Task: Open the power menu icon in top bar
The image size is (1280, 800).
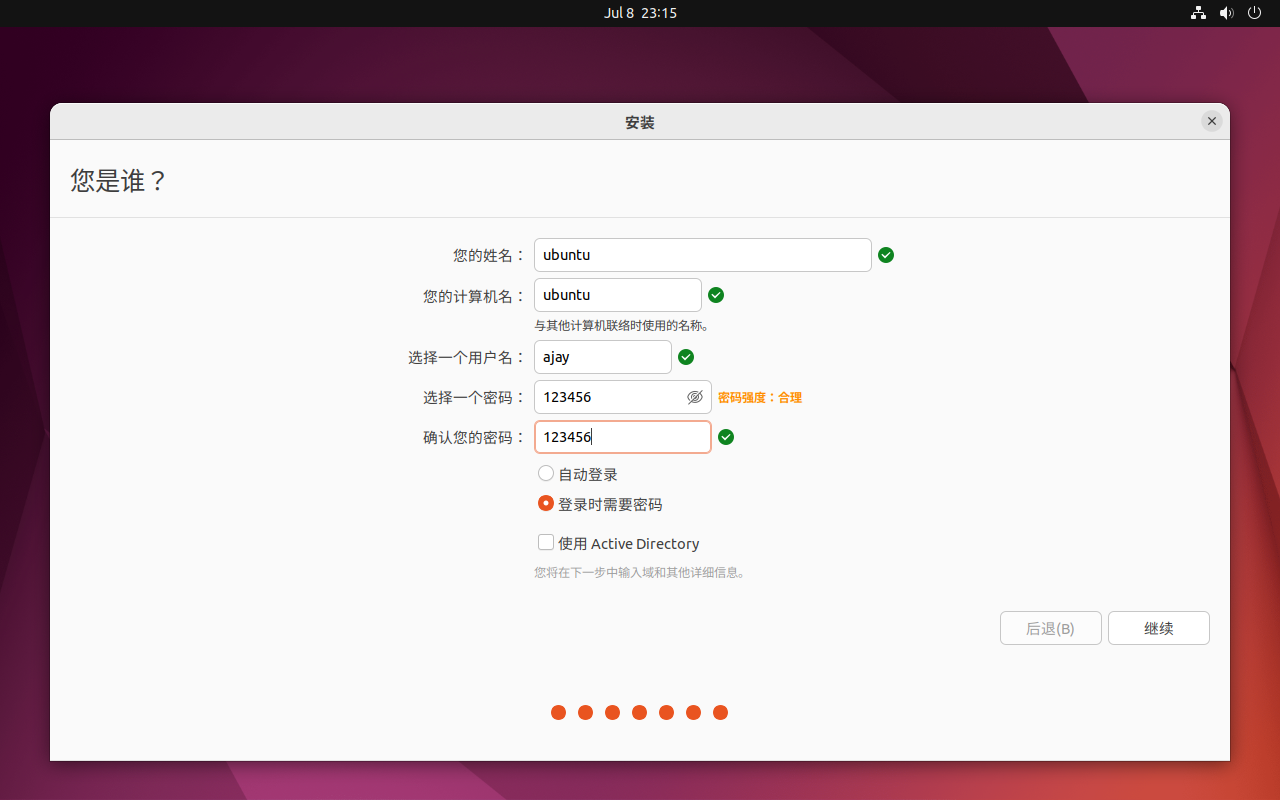Action: click(1254, 13)
